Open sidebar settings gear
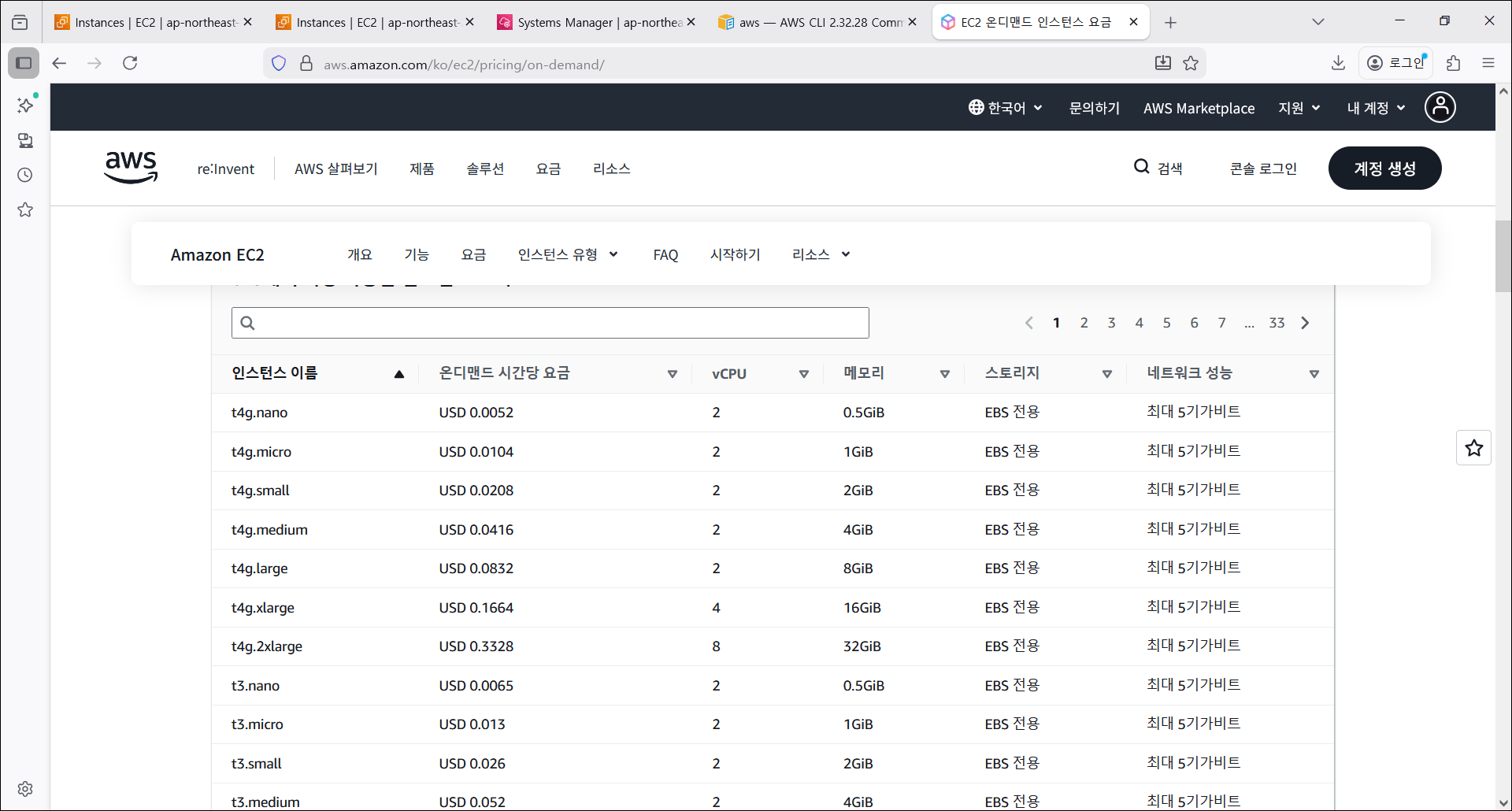The height and width of the screenshot is (811, 1512). click(x=25, y=788)
